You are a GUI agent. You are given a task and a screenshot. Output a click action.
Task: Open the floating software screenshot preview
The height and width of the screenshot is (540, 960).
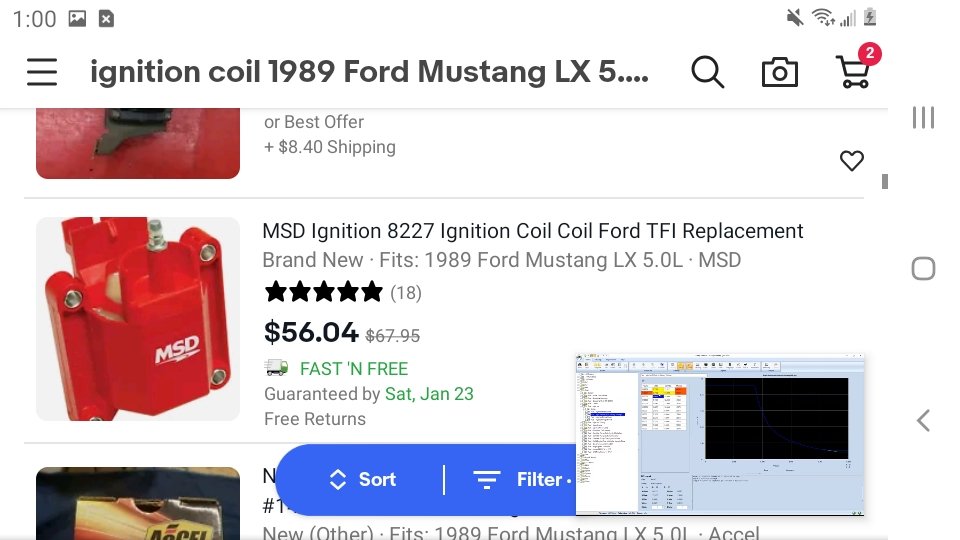pos(720,435)
